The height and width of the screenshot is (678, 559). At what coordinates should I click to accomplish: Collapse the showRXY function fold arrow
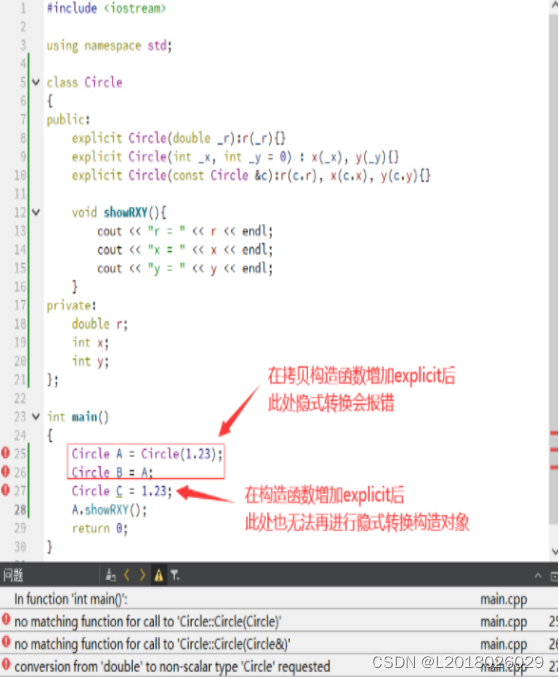[x=36, y=212]
